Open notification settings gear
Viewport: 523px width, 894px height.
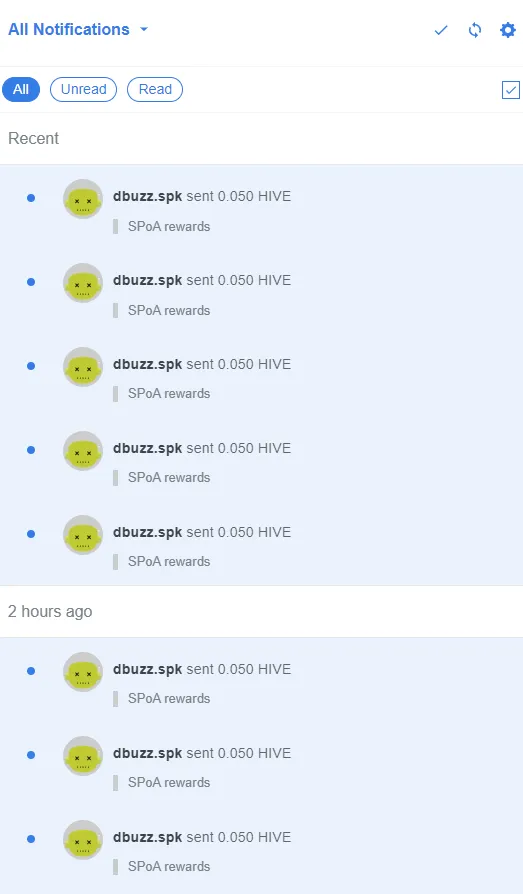pos(508,30)
